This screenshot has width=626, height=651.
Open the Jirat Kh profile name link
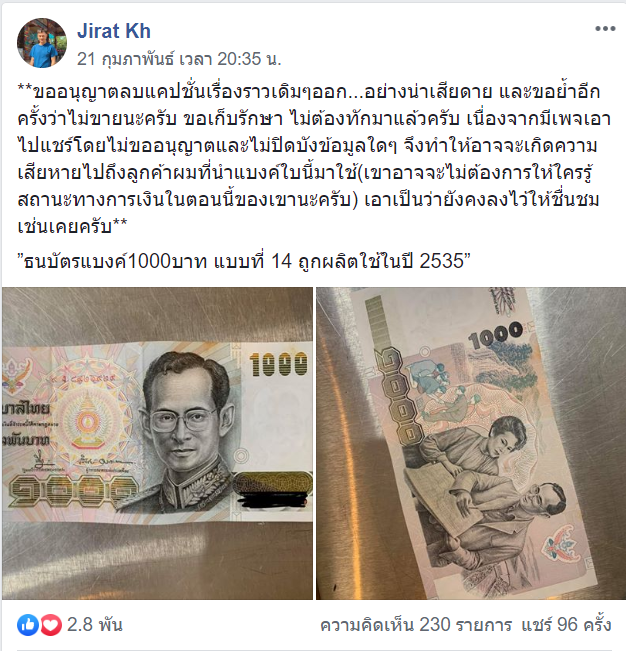pyautogui.click(x=114, y=31)
